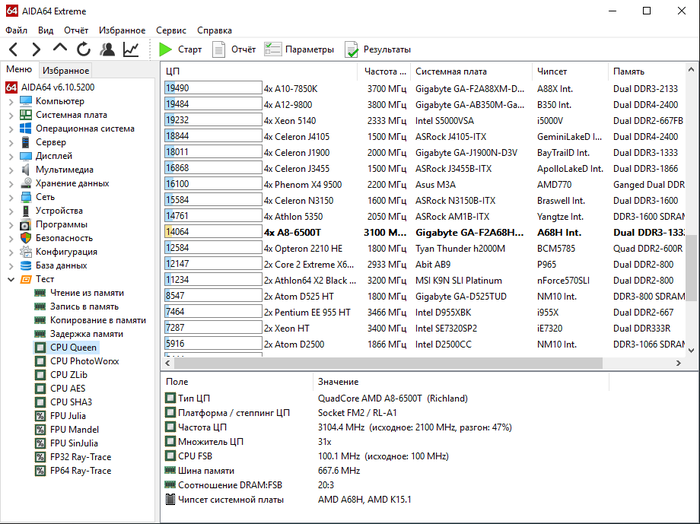Sort by the ЦП column header
The height and width of the screenshot is (524, 700).
click(259, 71)
